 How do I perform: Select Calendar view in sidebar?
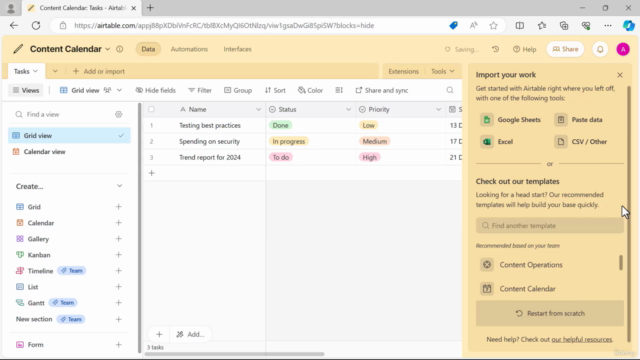pos(69,151)
